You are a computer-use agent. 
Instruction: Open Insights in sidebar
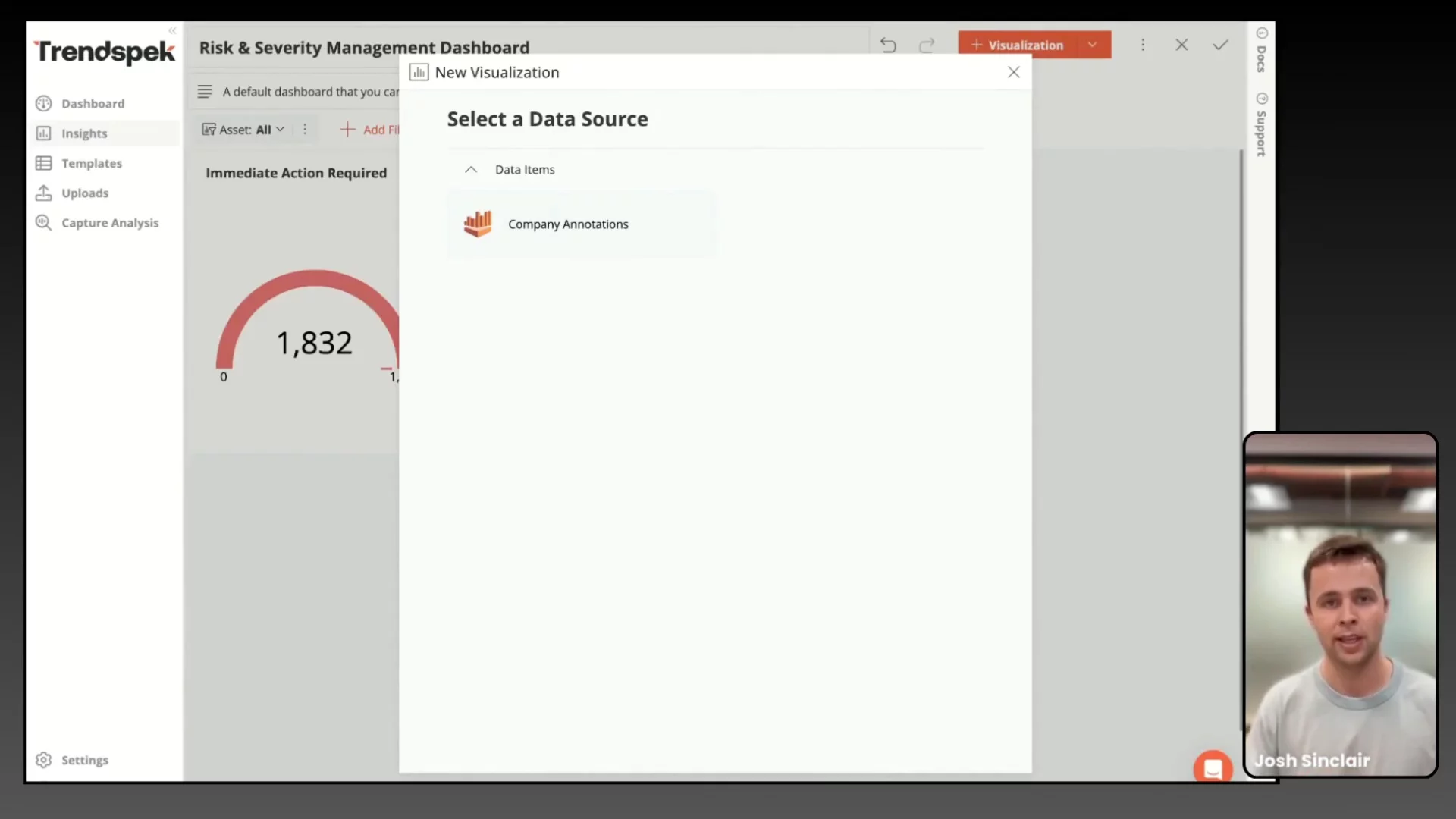(84, 133)
